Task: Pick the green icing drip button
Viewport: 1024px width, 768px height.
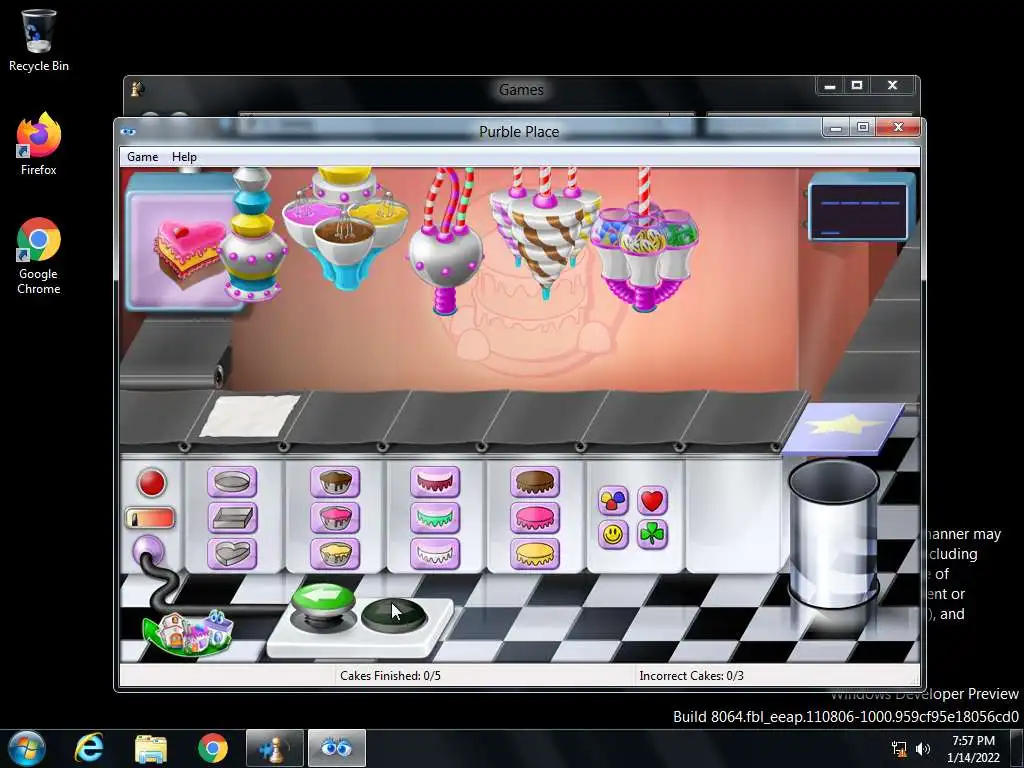Action: pos(435,518)
